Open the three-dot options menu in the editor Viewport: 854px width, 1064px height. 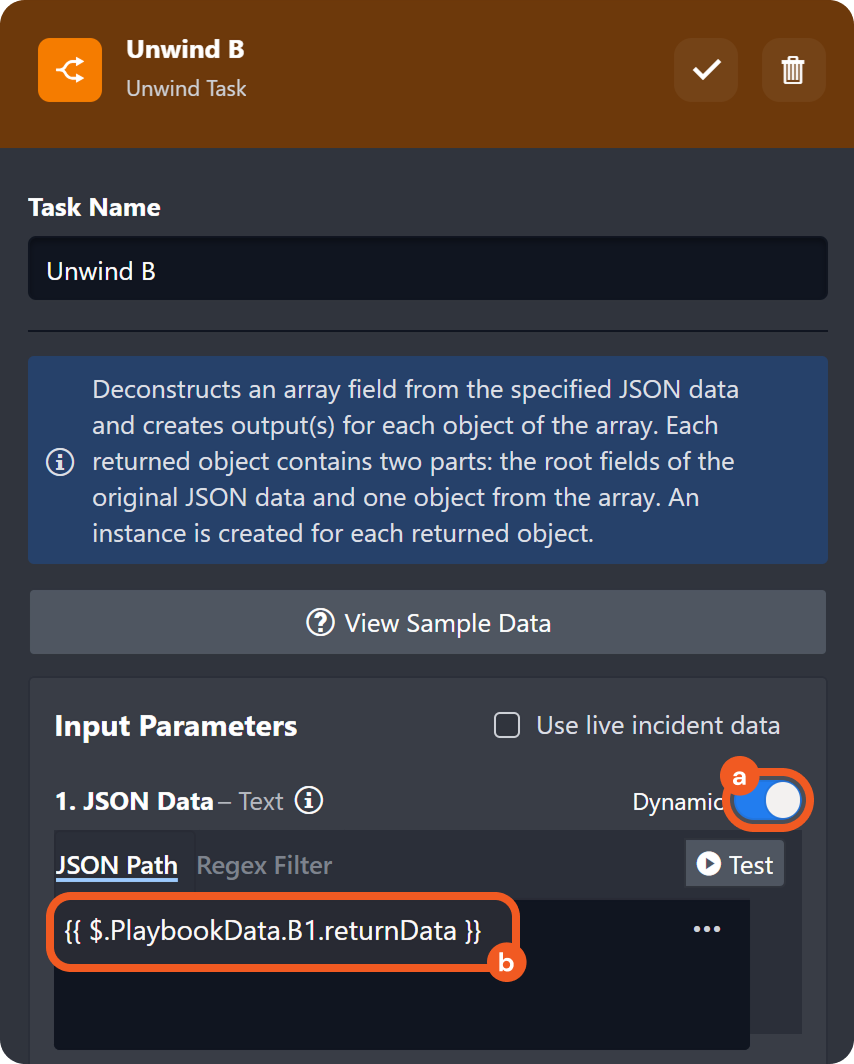(707, 929)
